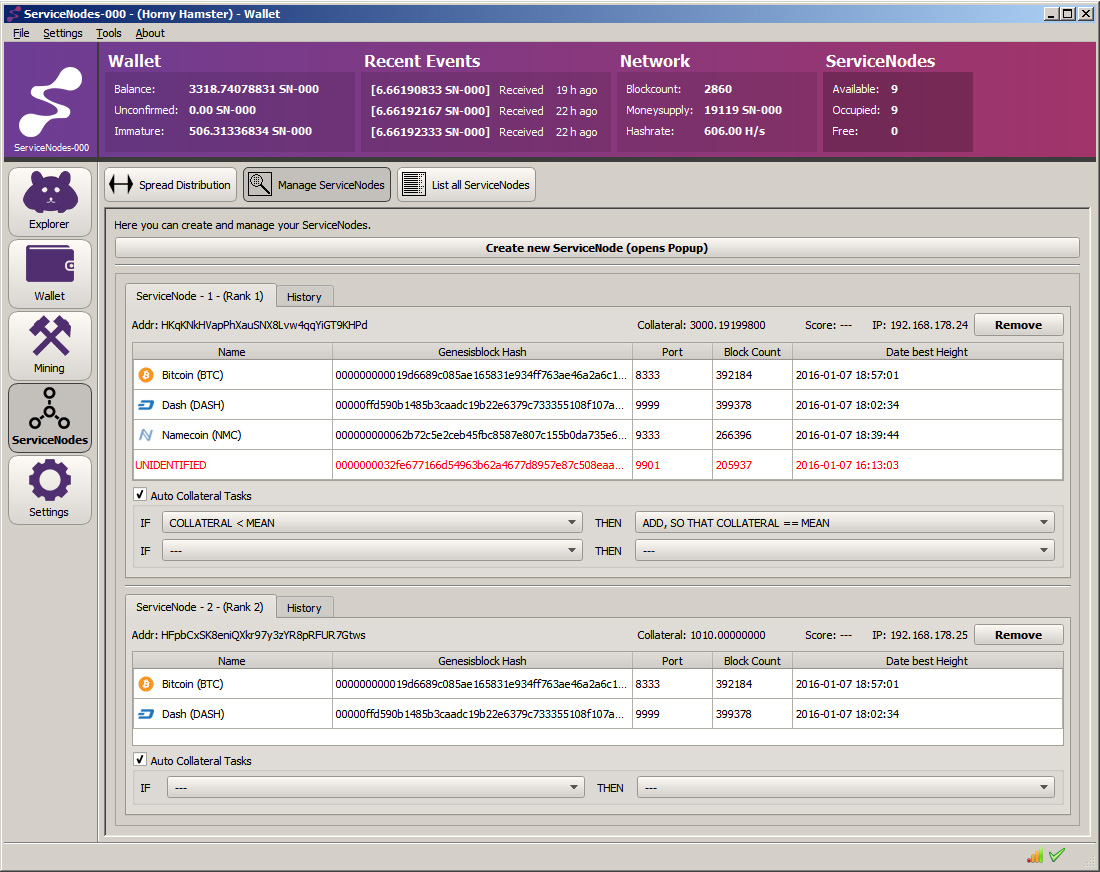This screenshot has width=1100, height=872.
Task: Open the Settings menu in the menu bar
Action: pyautogui.click(x=62, y=33)
